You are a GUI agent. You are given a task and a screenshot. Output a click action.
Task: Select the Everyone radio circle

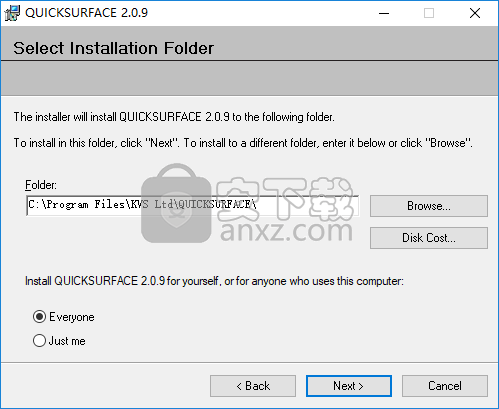(39, 316)
